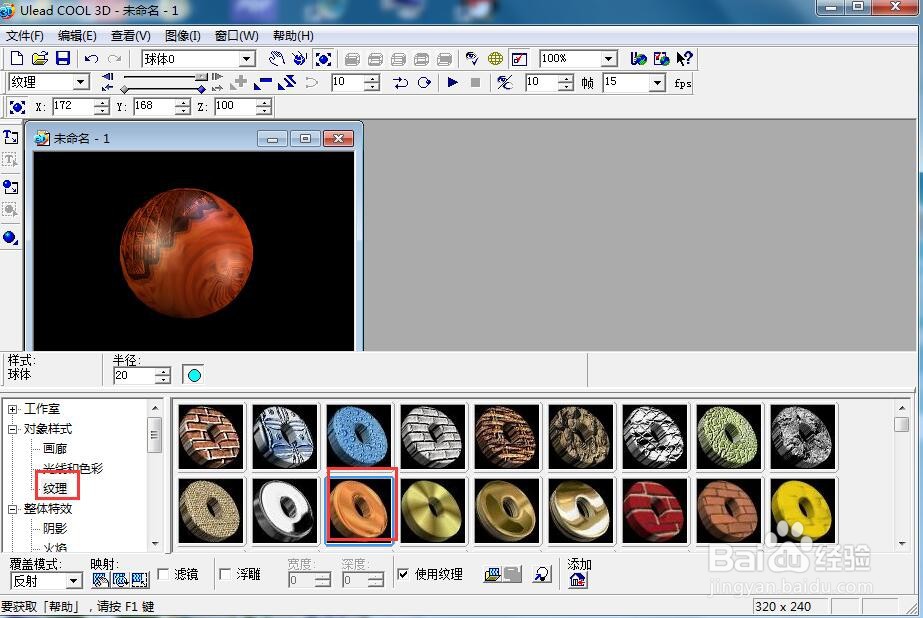This screenshot has height=618, width=923.
Task: Click the new document icon
Action: point(17,59)
